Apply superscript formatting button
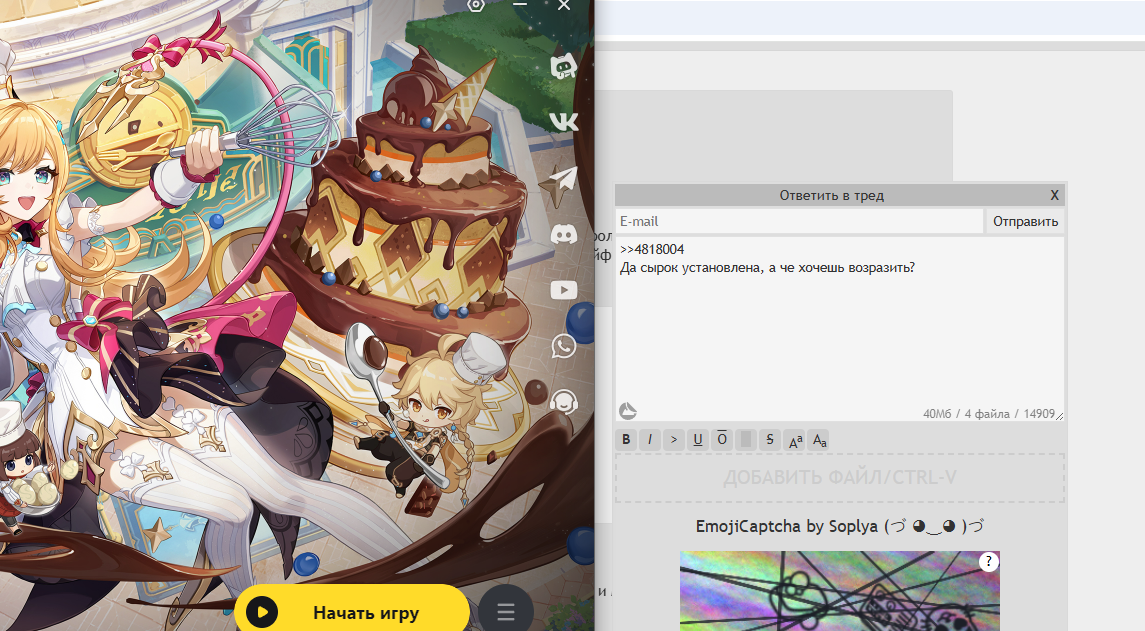 [794, 440]
